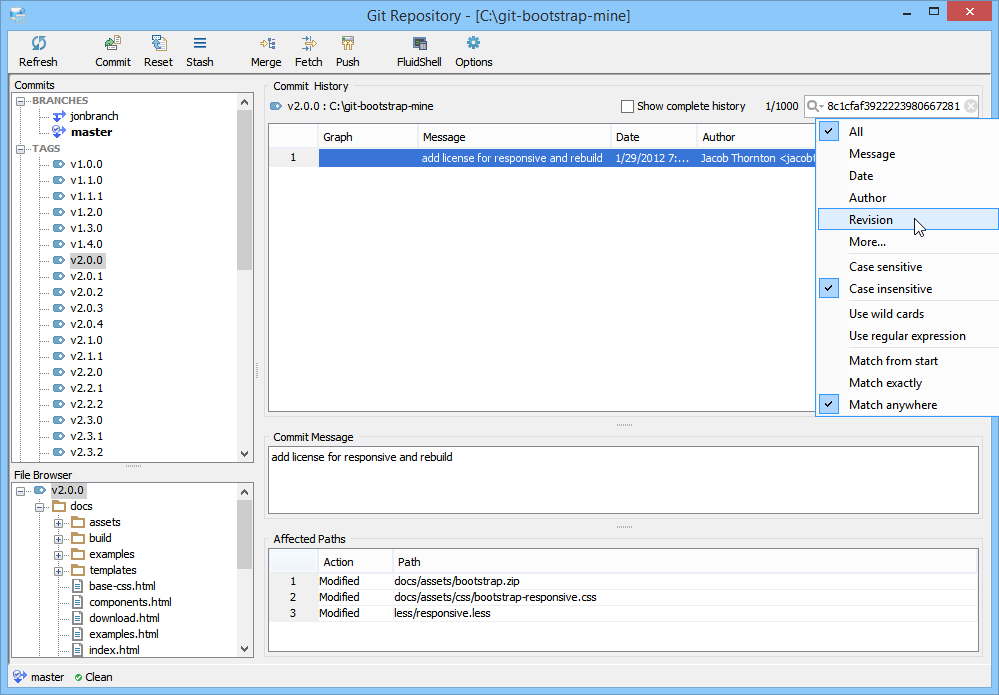Click the Author column header
Screen dimensions: 999x695
click(x=756, y=137)
